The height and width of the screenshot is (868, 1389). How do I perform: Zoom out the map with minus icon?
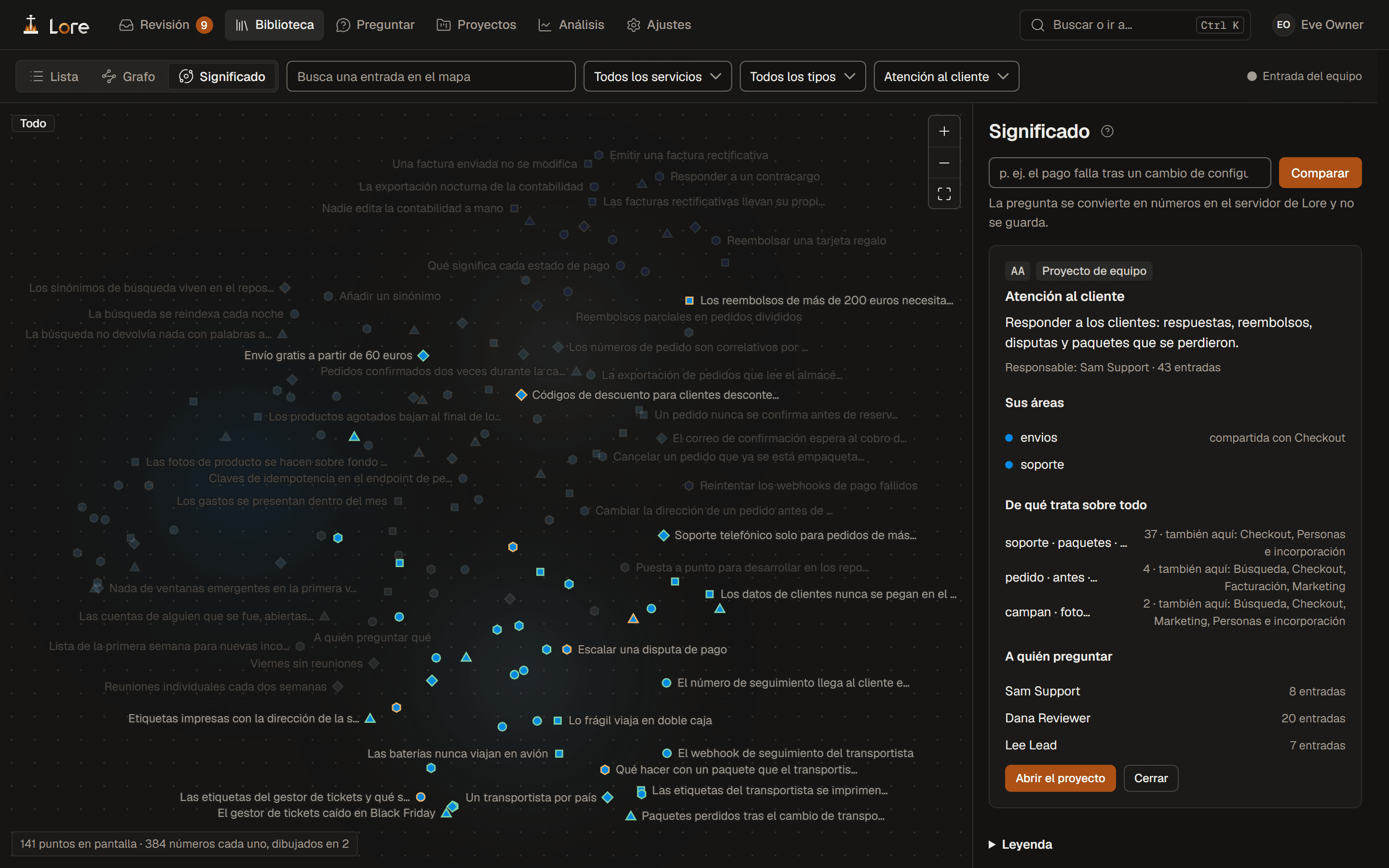[x=944, y=163]
